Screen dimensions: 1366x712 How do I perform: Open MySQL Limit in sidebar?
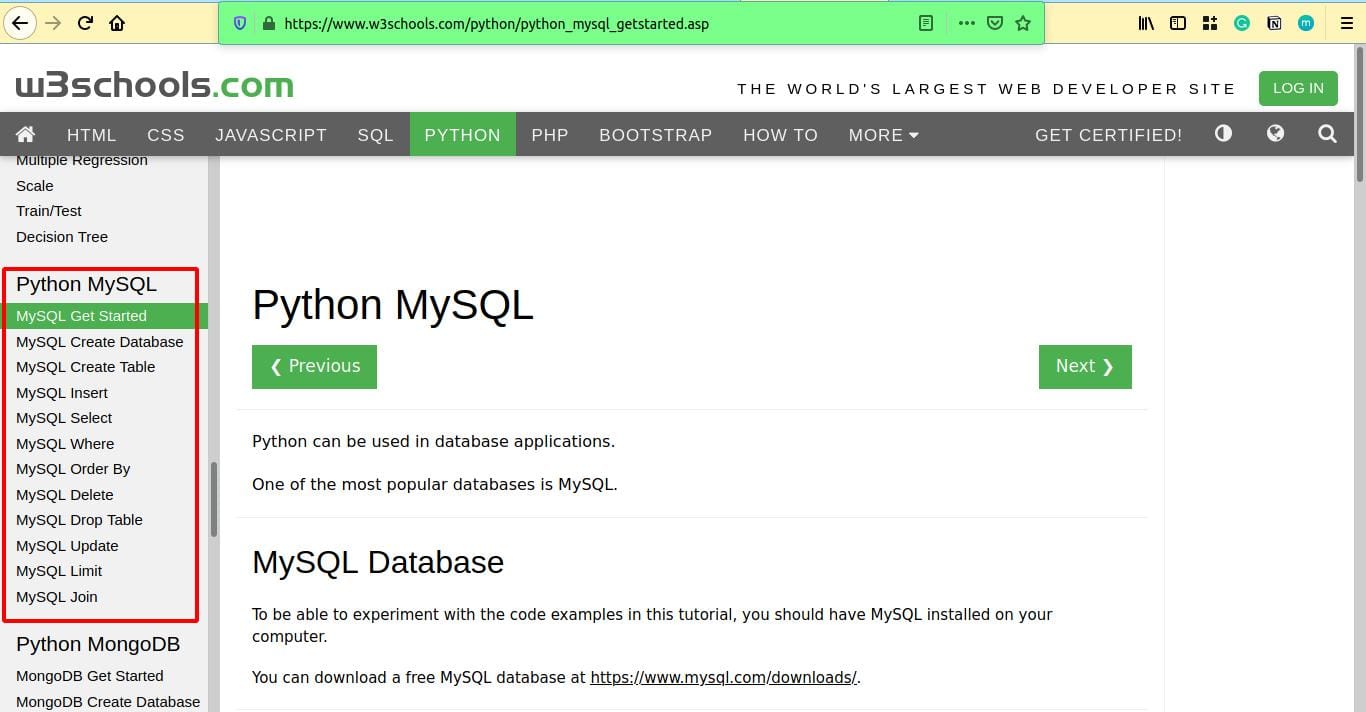(59, 571)
